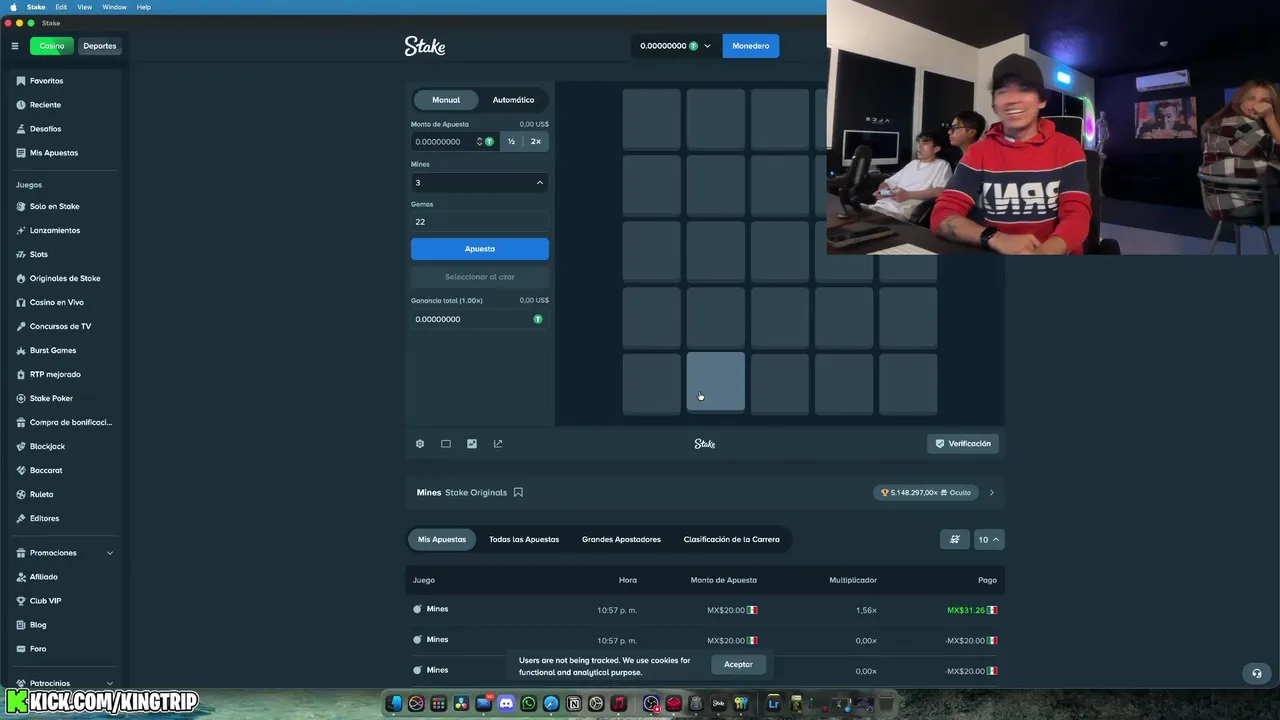1280x720 pixels.
Task: Click the 1,56× multiplier value
Action: 866,610
